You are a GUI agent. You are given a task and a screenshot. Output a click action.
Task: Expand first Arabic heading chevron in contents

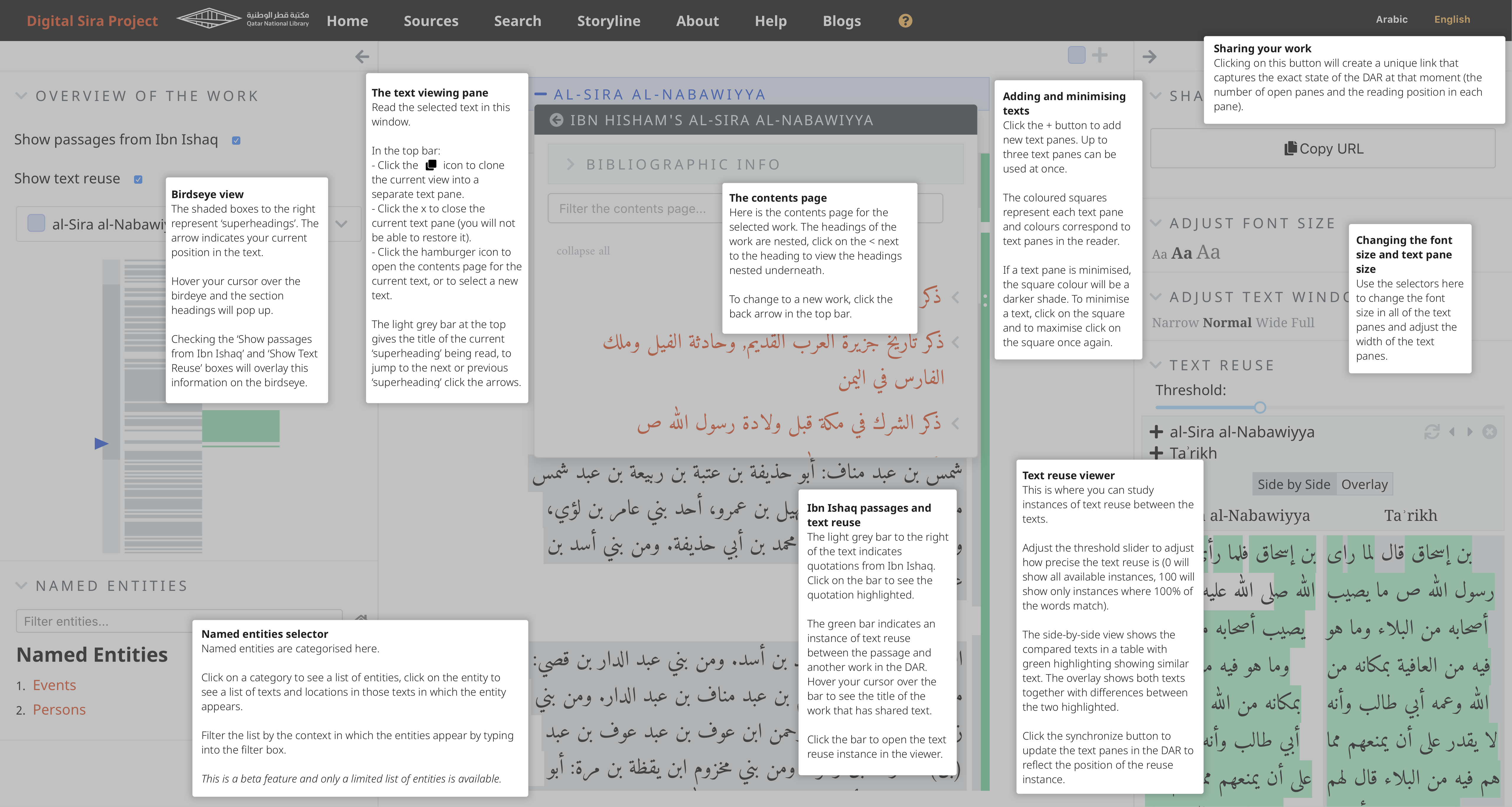coord(955,298)
